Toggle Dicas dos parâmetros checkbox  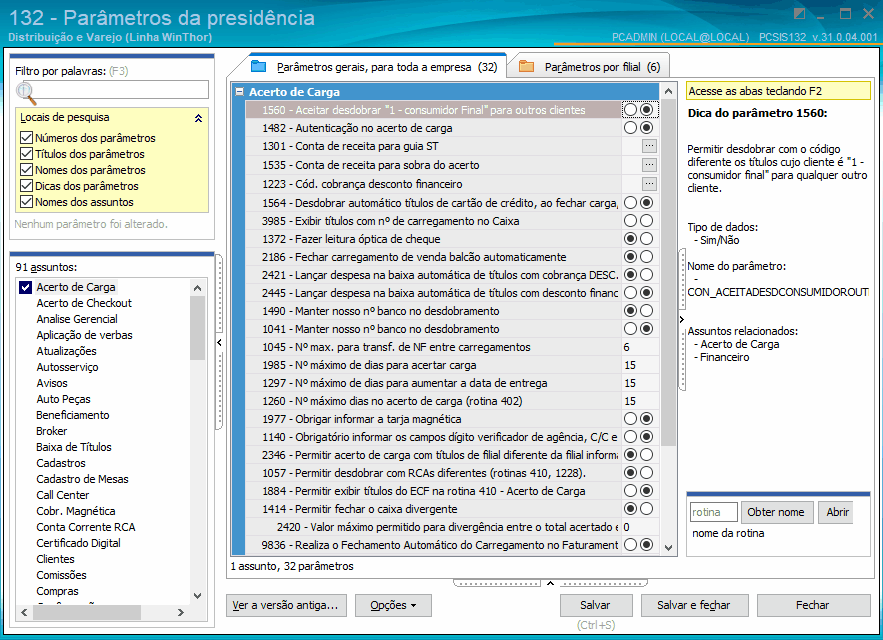[x=26, y=185]
